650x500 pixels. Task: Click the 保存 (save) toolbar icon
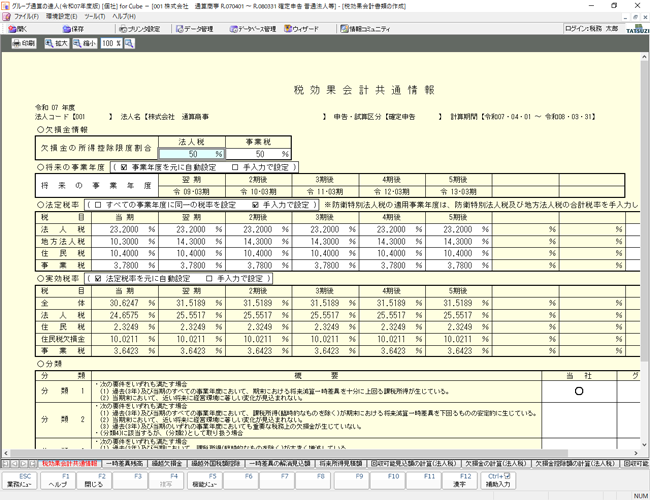coord(73,29)
